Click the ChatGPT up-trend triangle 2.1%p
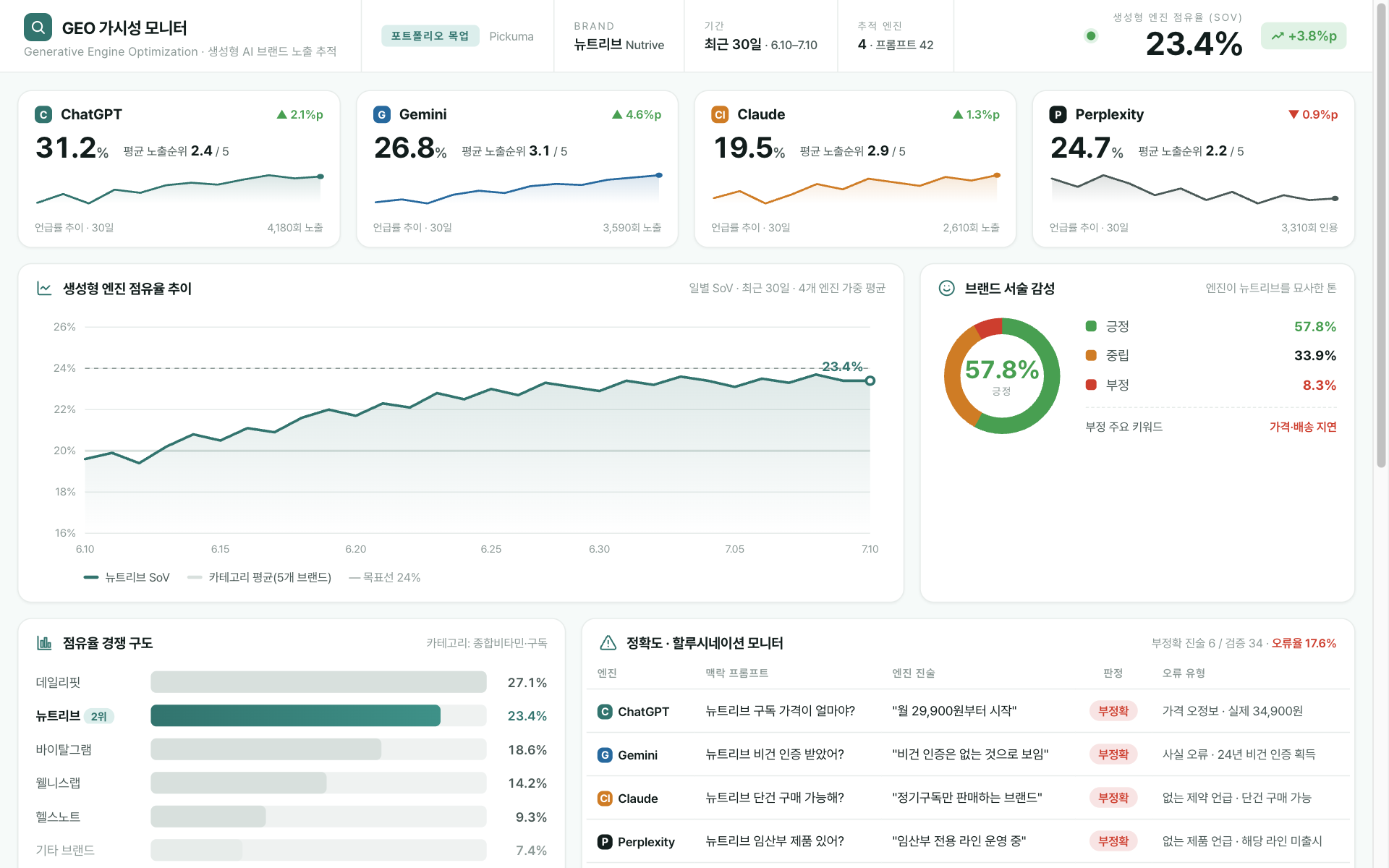This screenshot has width=1389, height=868. [x=282, y=114]
